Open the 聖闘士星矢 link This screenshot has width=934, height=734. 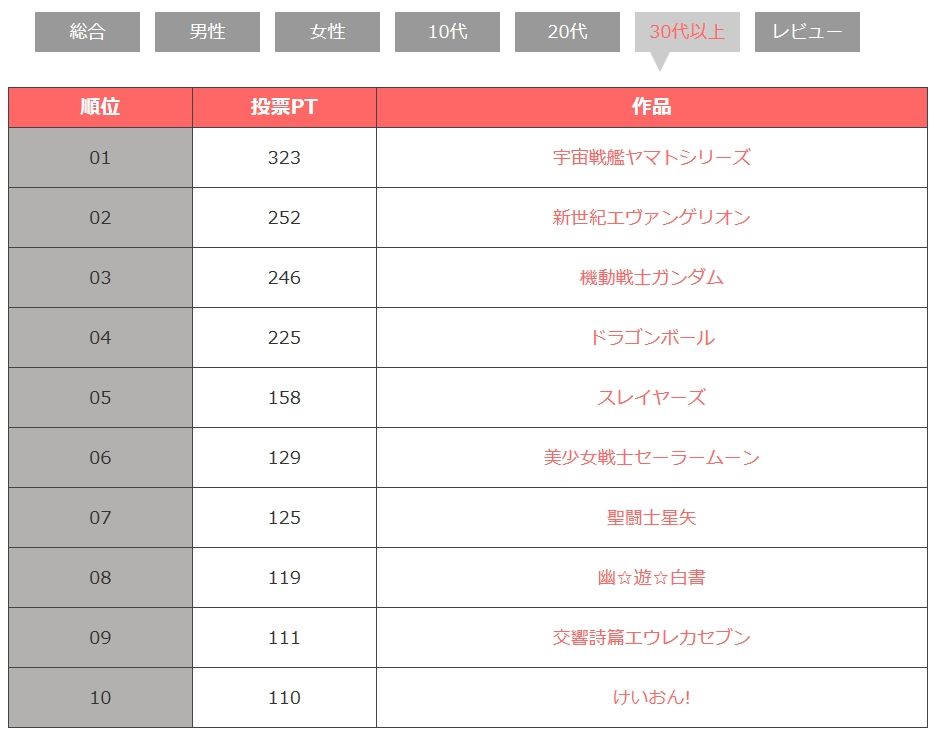[x=651, y=517]
